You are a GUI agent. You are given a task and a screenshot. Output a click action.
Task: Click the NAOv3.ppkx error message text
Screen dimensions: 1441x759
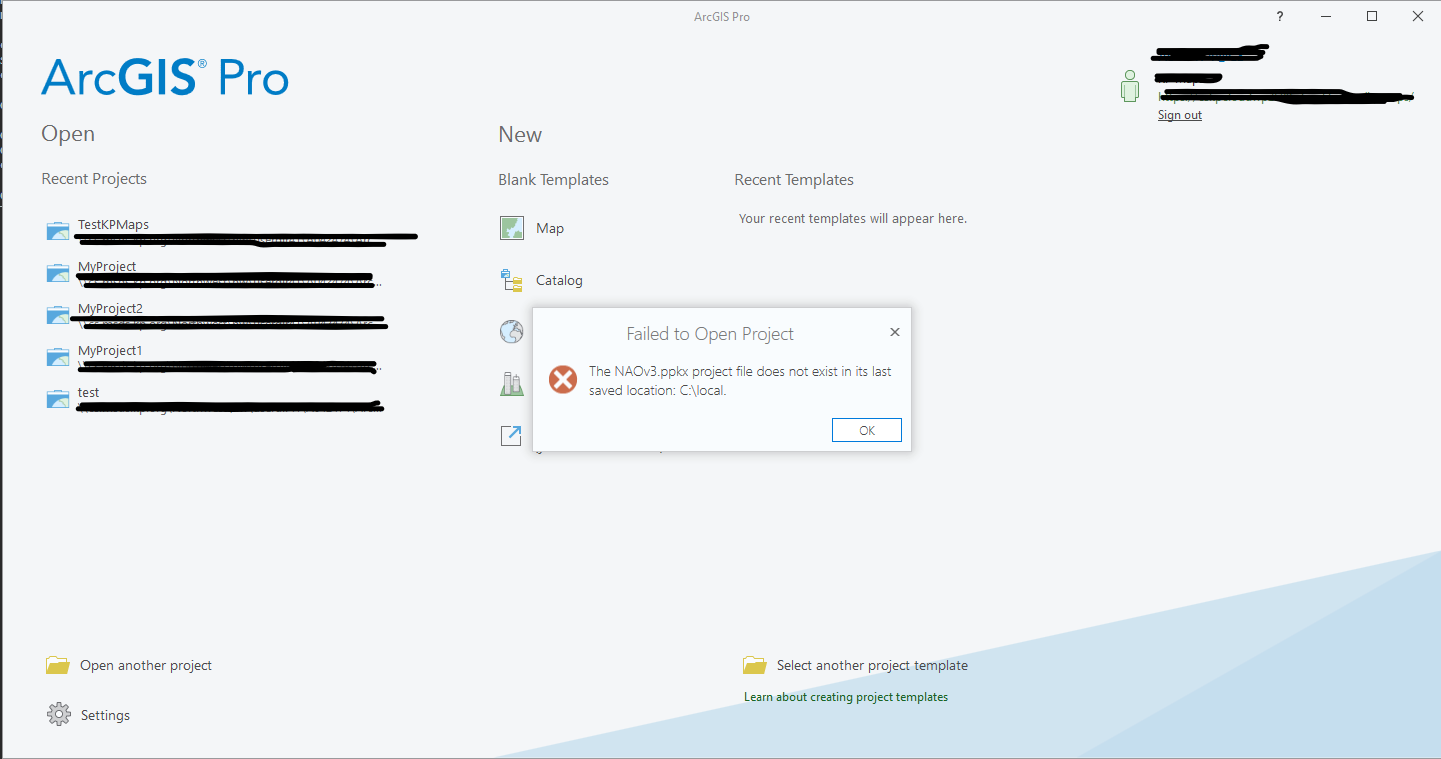(740, 380)
